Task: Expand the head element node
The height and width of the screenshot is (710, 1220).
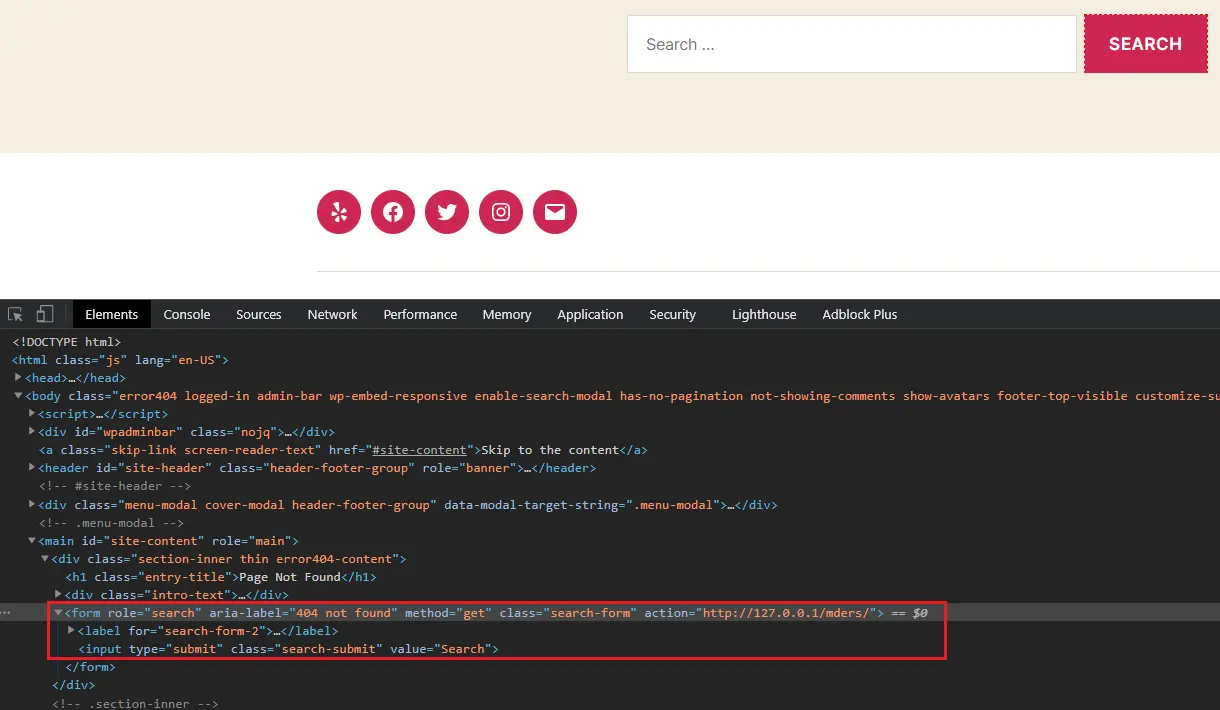Action: click(18, 377)
